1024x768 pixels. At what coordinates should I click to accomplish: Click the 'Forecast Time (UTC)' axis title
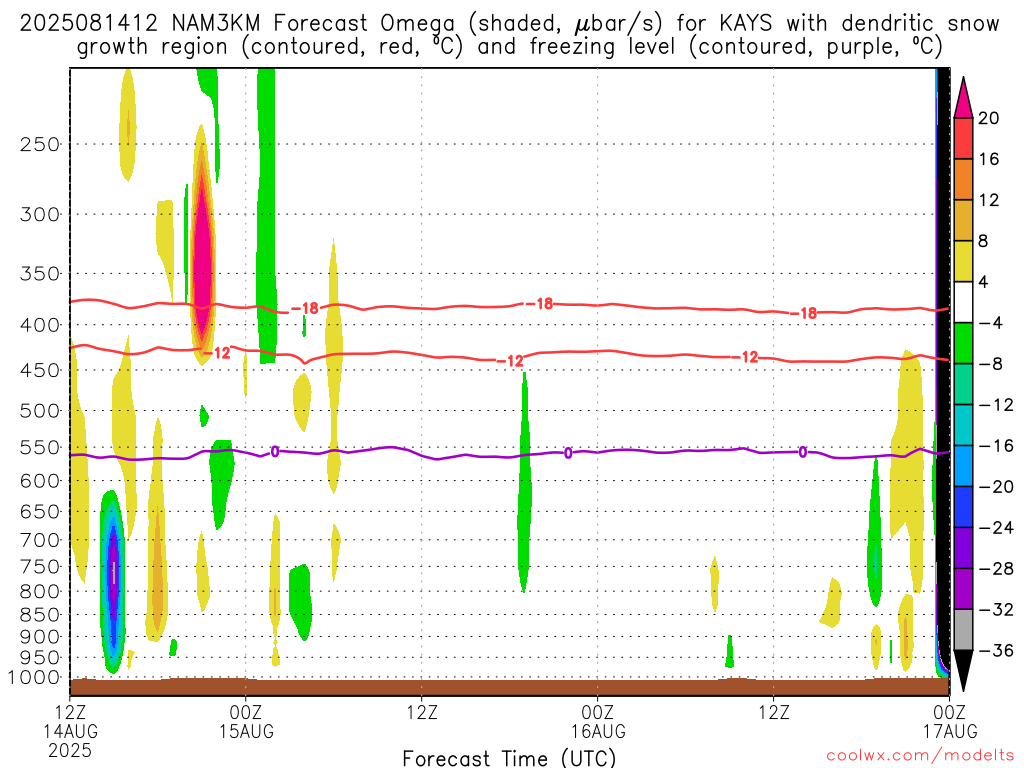pos(509,758)
